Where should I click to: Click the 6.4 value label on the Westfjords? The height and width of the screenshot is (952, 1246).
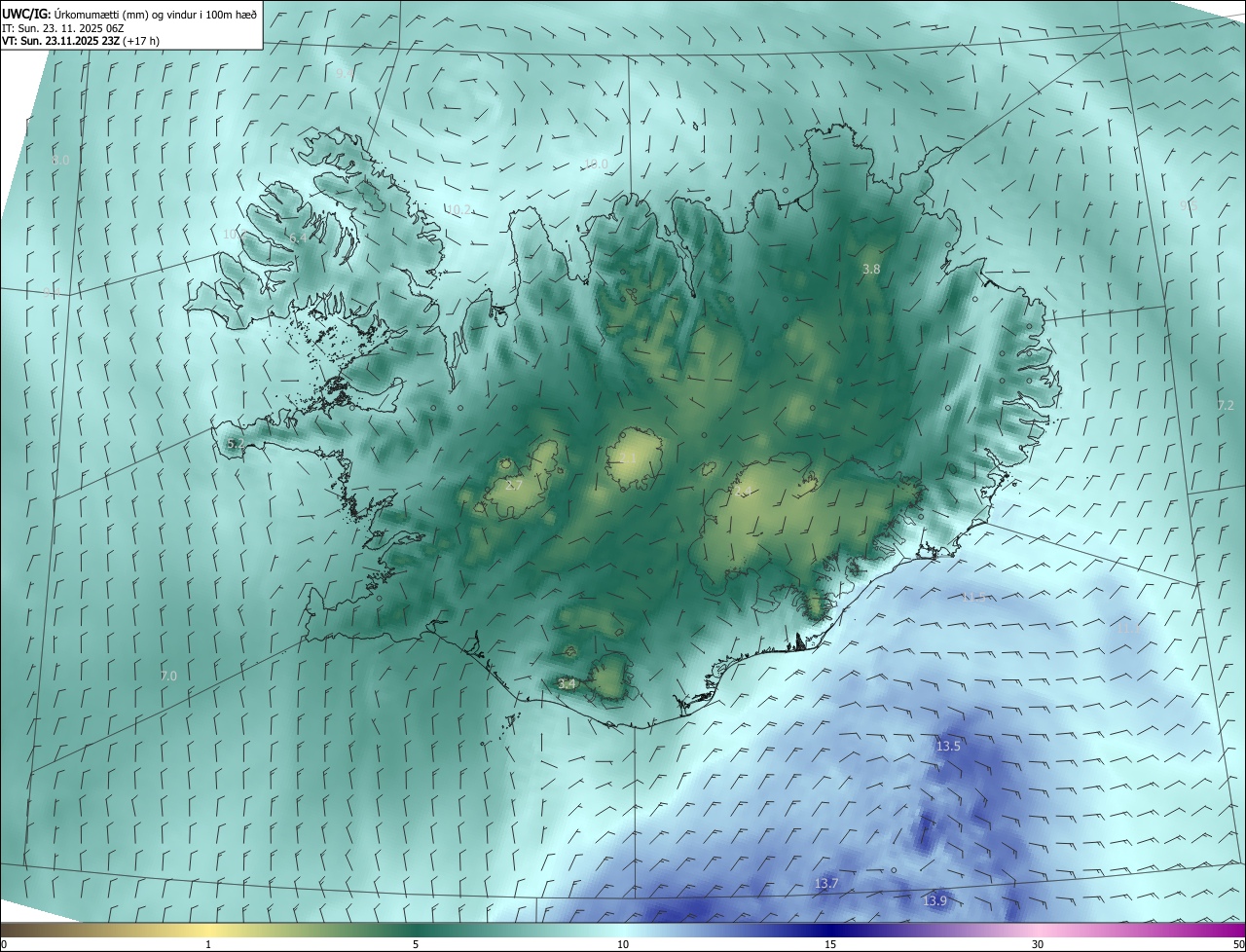click(297, 238)
